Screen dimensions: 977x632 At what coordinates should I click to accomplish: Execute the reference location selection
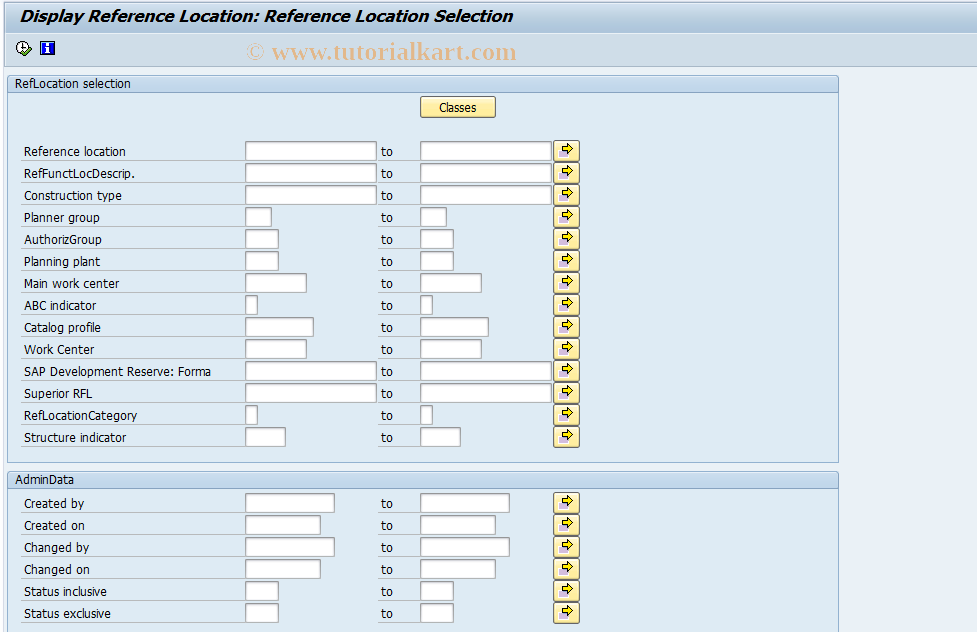click(x=21, y=47)
